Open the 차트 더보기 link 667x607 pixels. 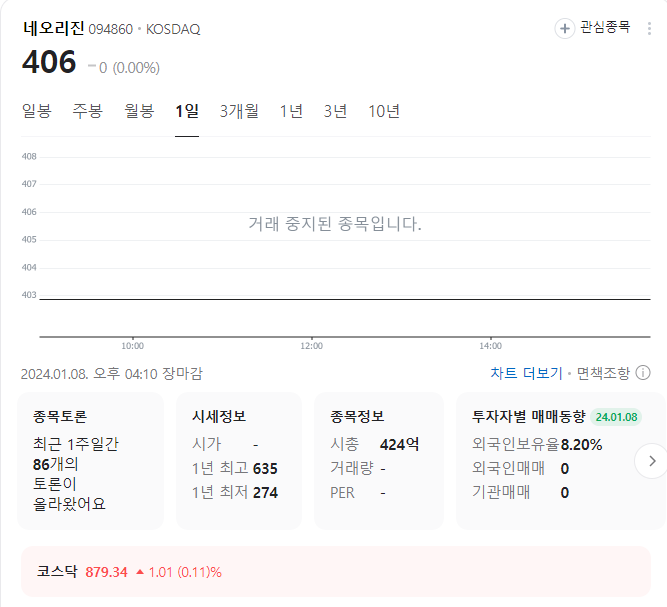point(526,373)
